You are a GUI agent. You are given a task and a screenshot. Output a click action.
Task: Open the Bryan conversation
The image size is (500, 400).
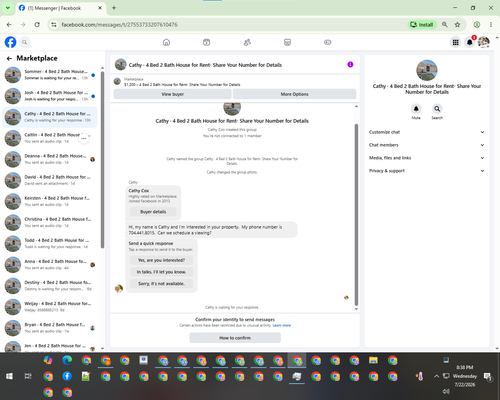(50, 328)
